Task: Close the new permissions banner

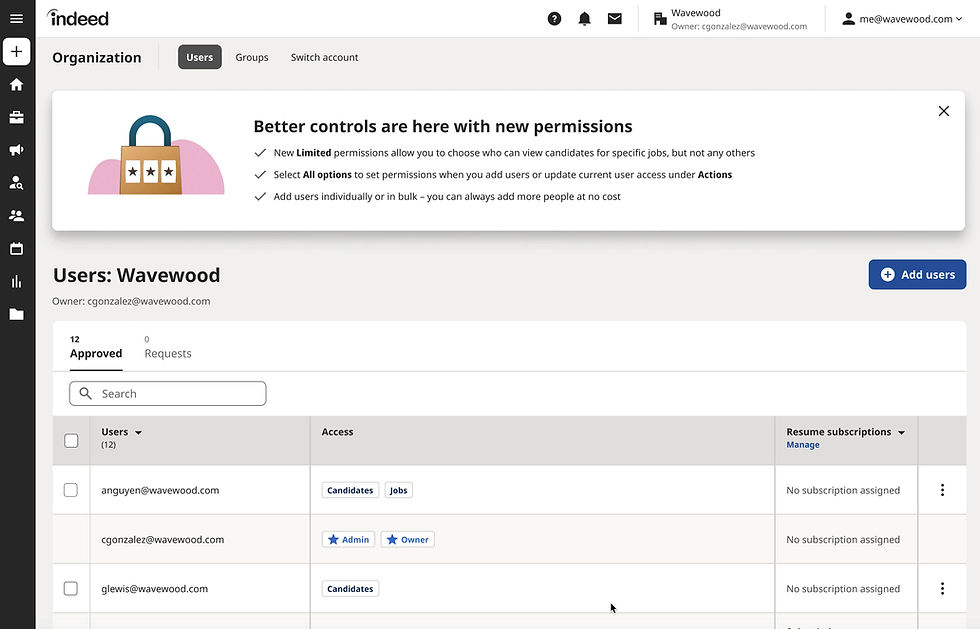Action: (x=944, y=111)
